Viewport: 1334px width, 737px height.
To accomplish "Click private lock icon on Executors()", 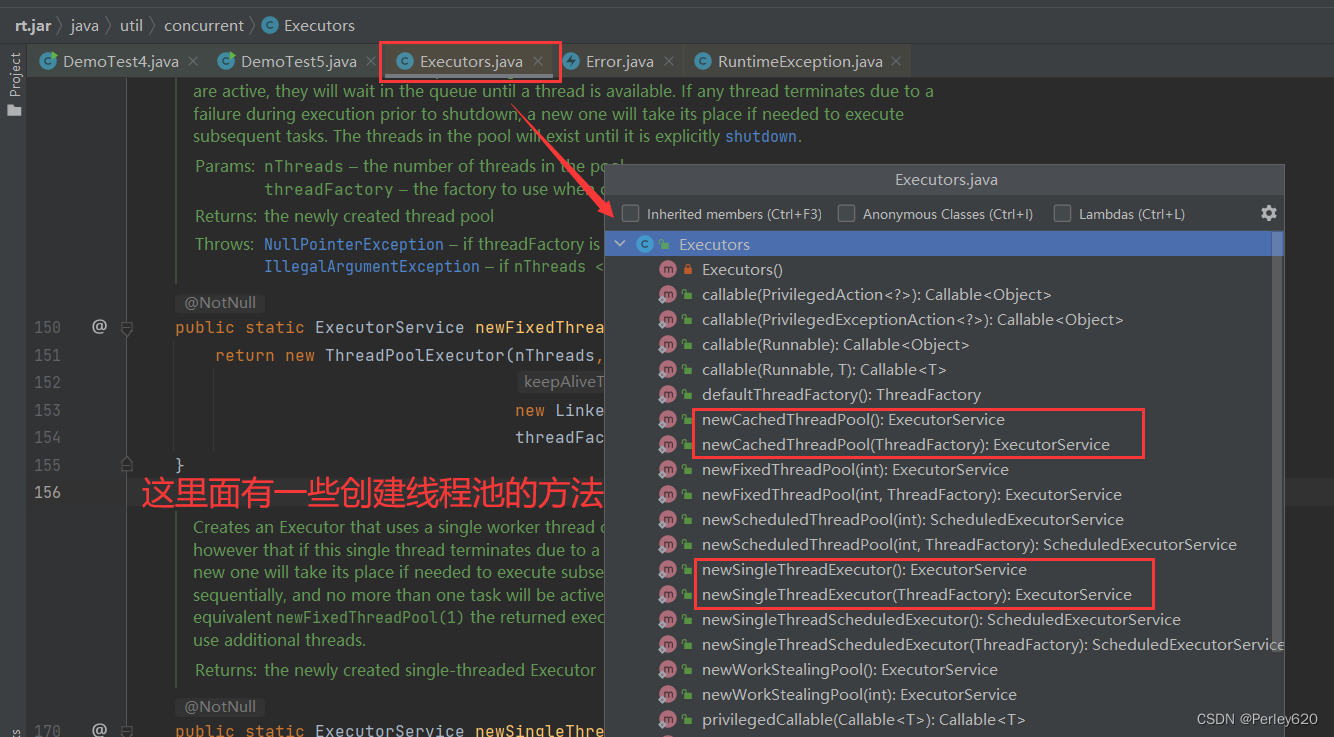I will coord(688,270).
